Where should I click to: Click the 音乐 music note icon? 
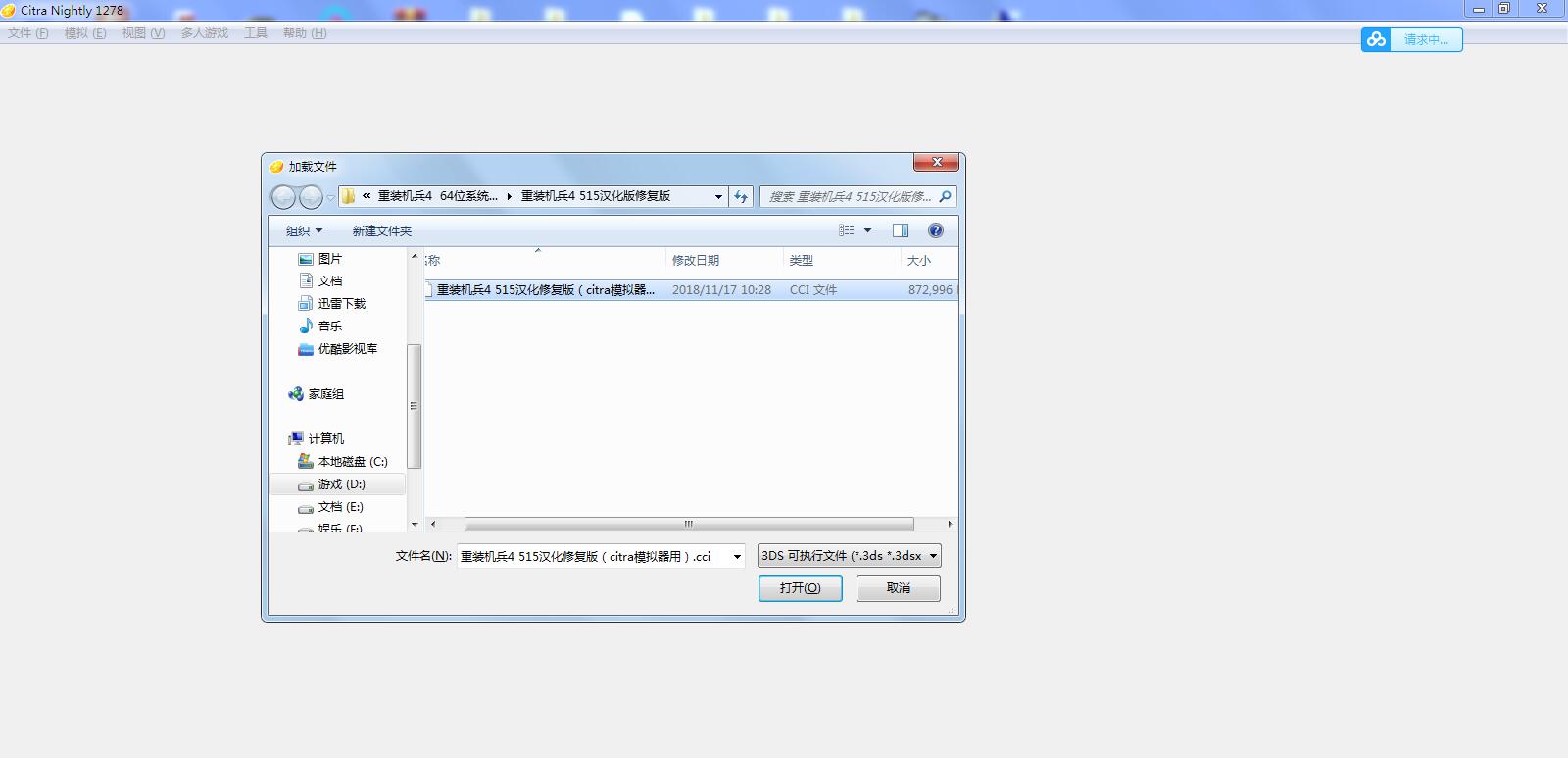(306, 327)
